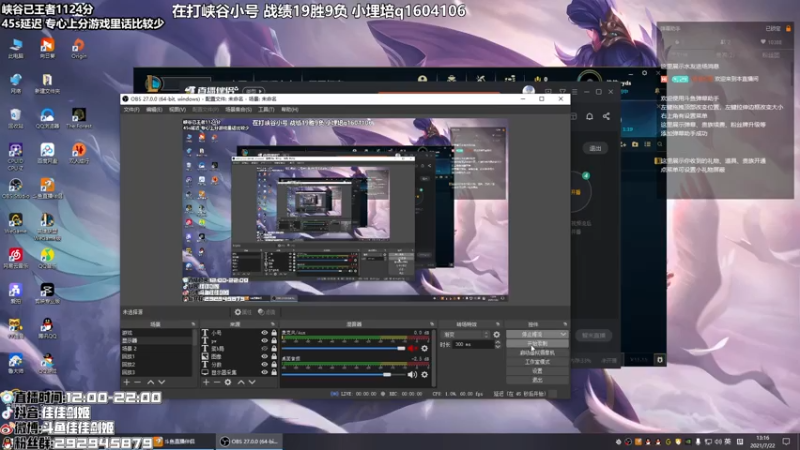Pop out the 控件 dock panel
The image size is (800, 450).
coord(565,324)
